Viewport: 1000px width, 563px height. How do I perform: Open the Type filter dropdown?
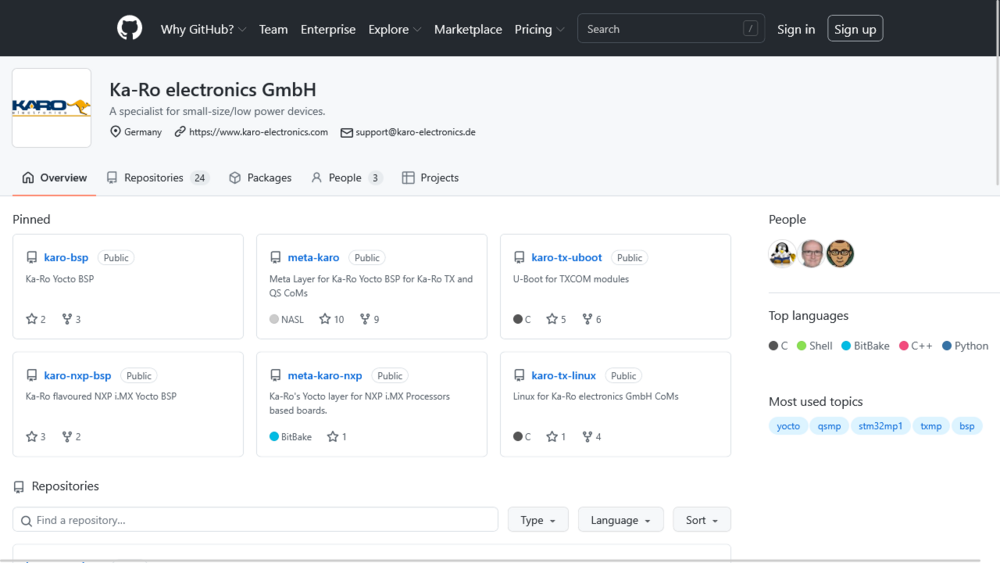coord(538,520)
